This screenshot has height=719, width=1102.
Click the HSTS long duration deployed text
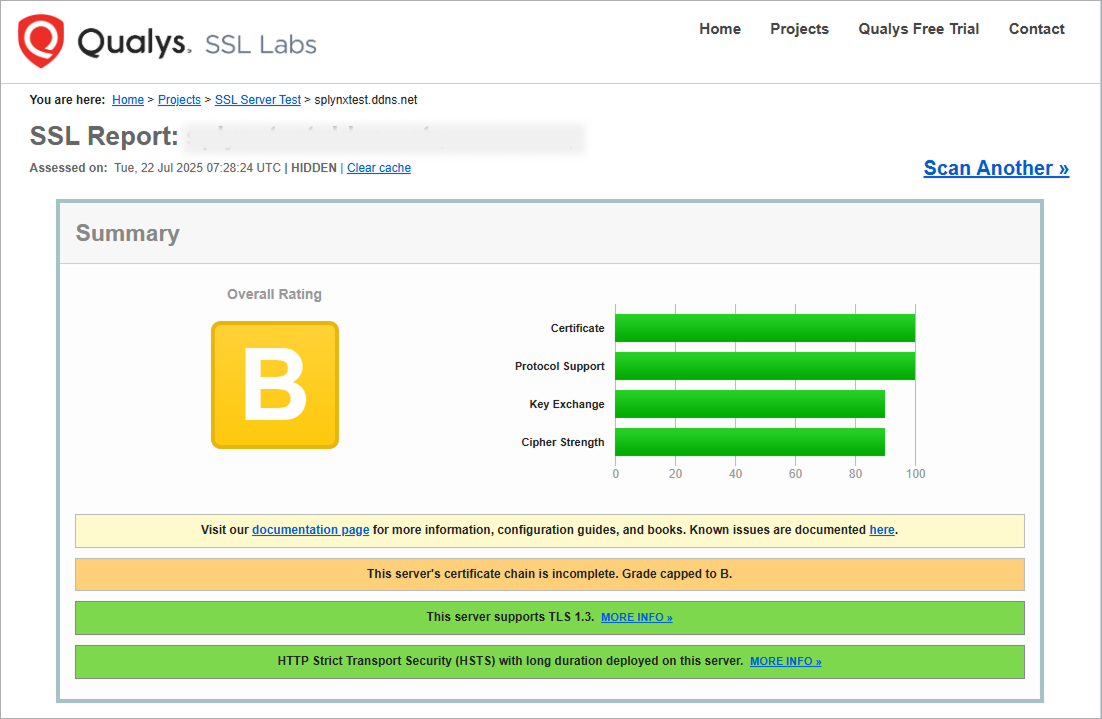510,661
